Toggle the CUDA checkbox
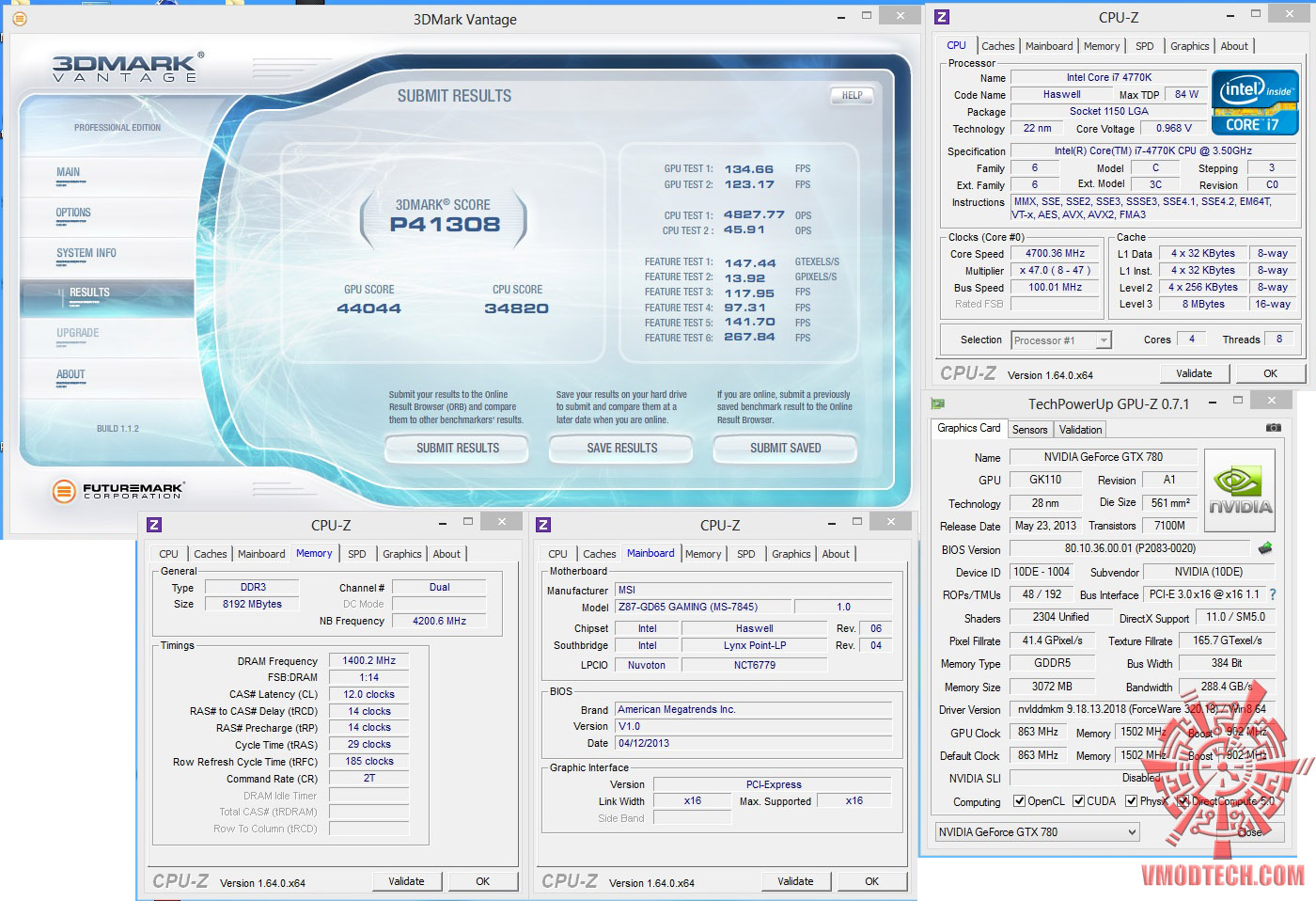The image size is (1316, 901). (1079, 801)
